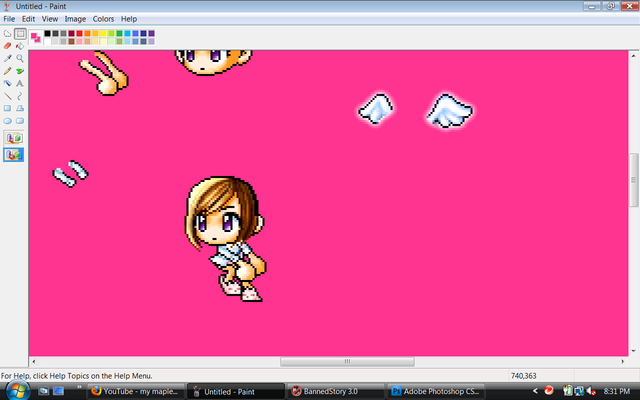Viewport: 640px width, 400px height.
Task: Select the Rounded Rectangle tool
Action: coord(20,121)
